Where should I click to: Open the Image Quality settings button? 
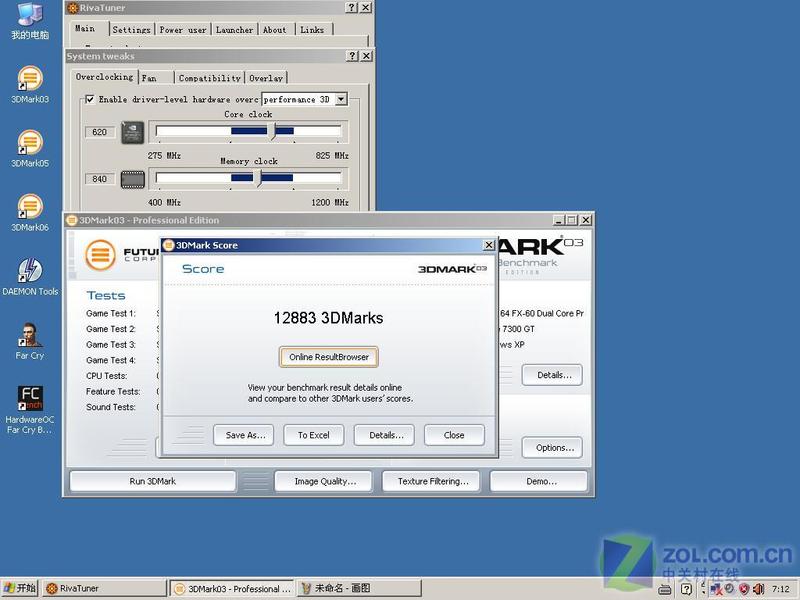click(x=323, y=481)
